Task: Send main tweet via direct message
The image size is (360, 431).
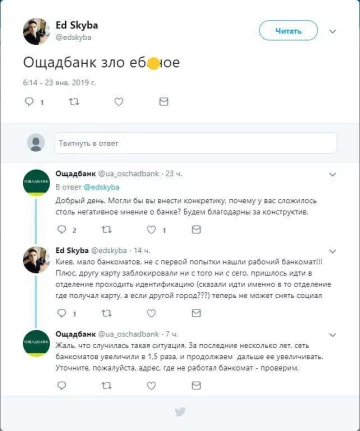Action: [x=164, y=101]
